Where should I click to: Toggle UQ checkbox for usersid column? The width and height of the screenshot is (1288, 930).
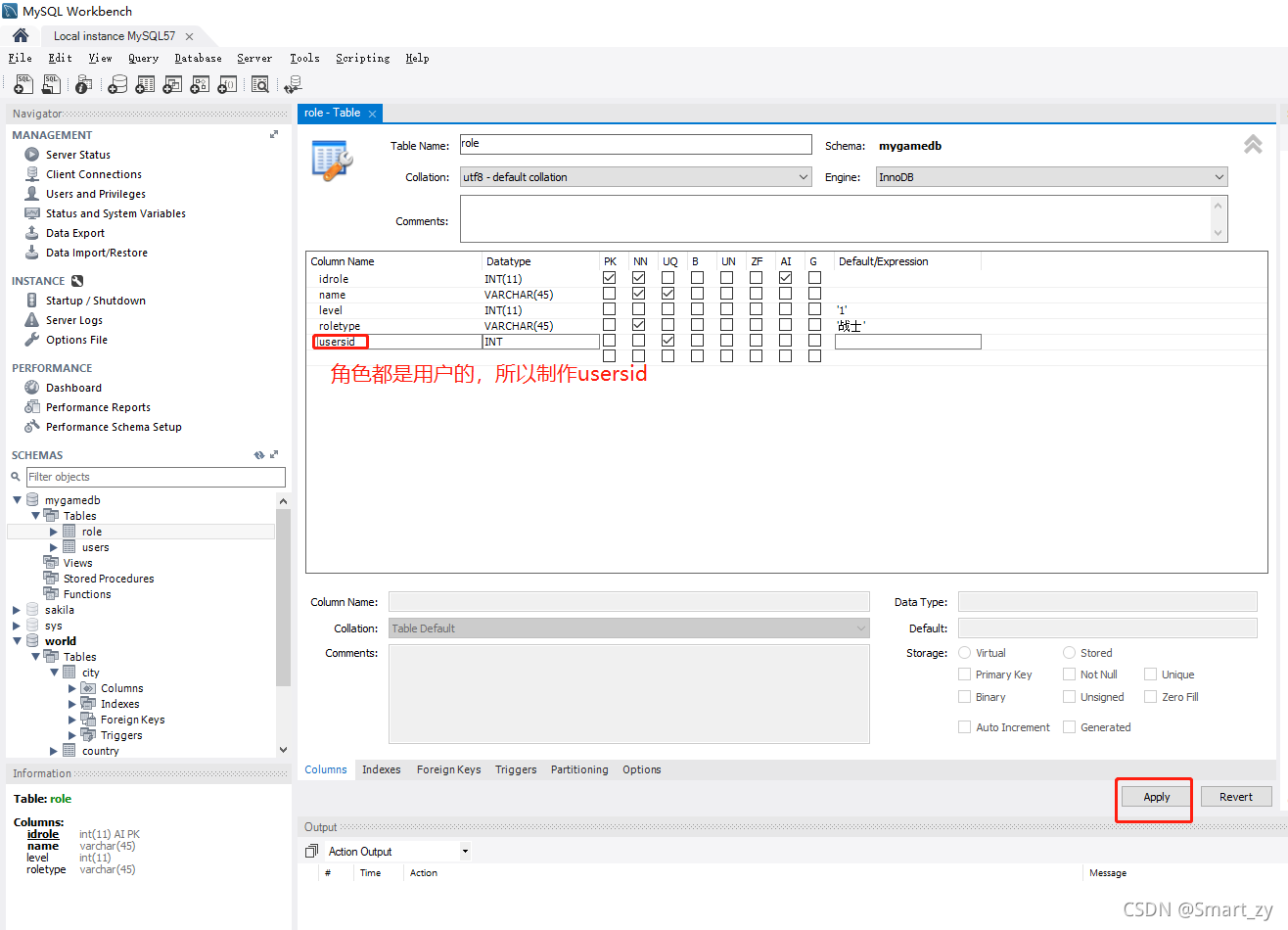click(x=667, y=341)
